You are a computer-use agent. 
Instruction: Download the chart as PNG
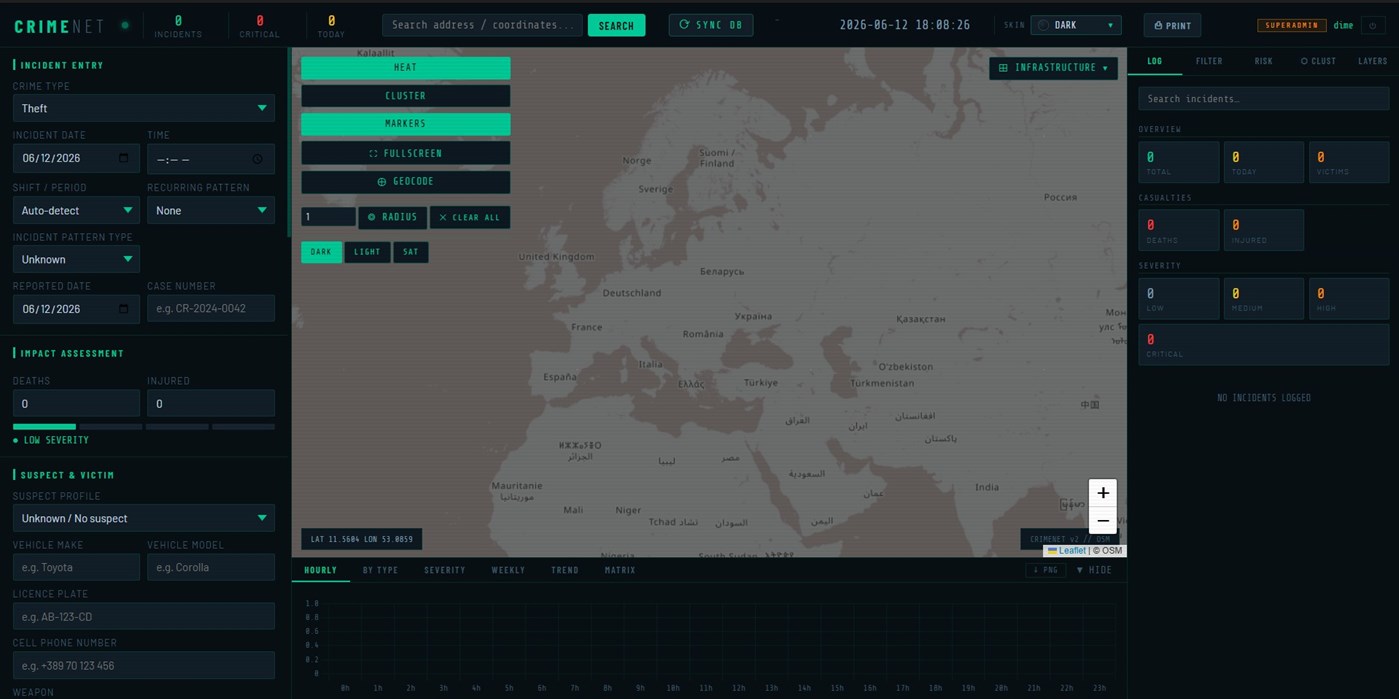click(x=1045, y=570)
